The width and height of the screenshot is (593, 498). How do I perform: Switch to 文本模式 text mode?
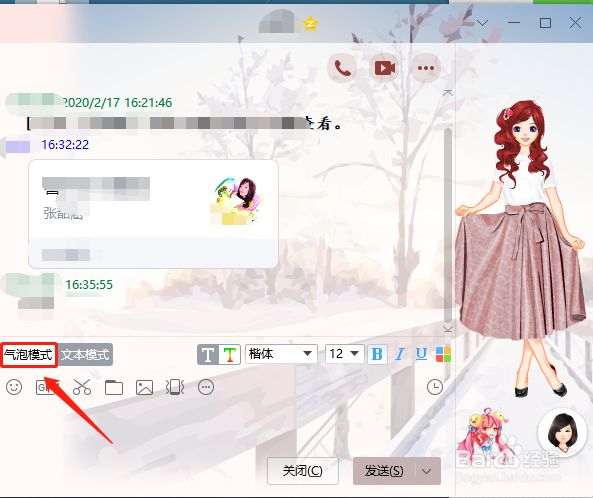[x=85, y=355]
